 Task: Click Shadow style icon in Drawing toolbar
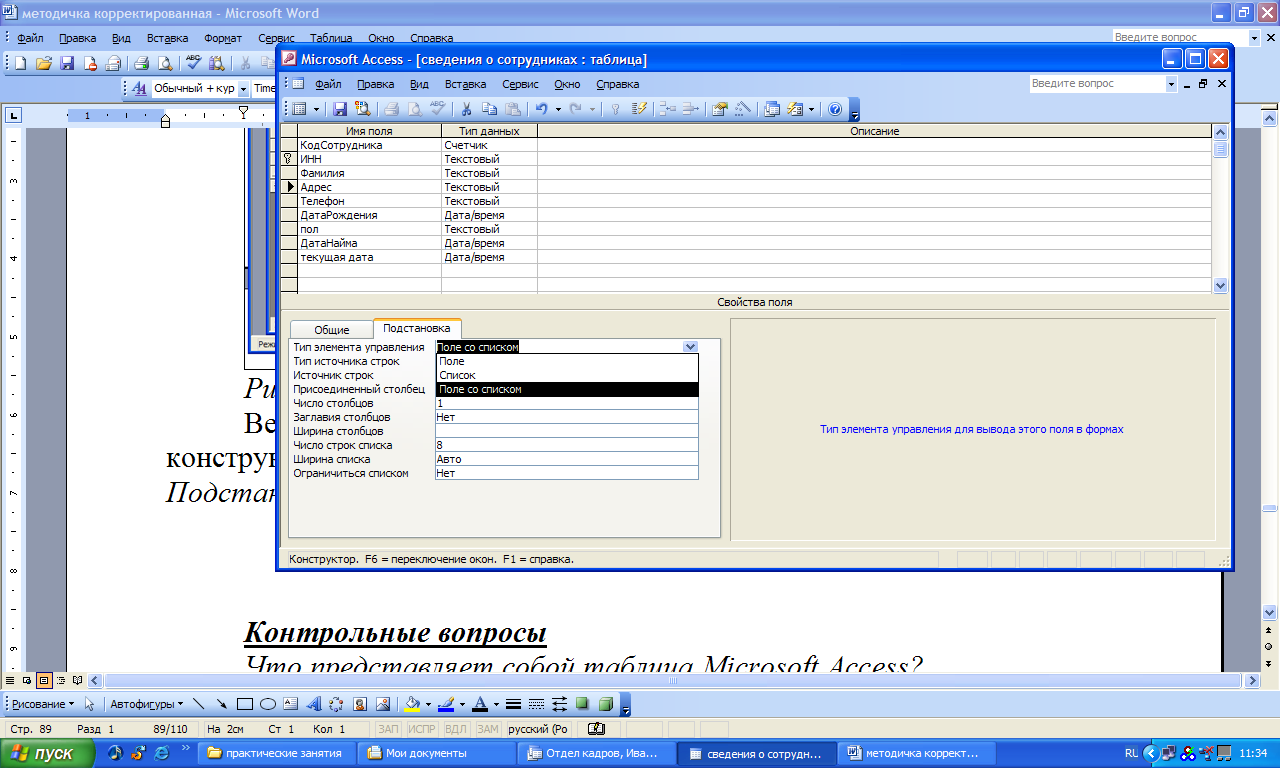[582, 704]
